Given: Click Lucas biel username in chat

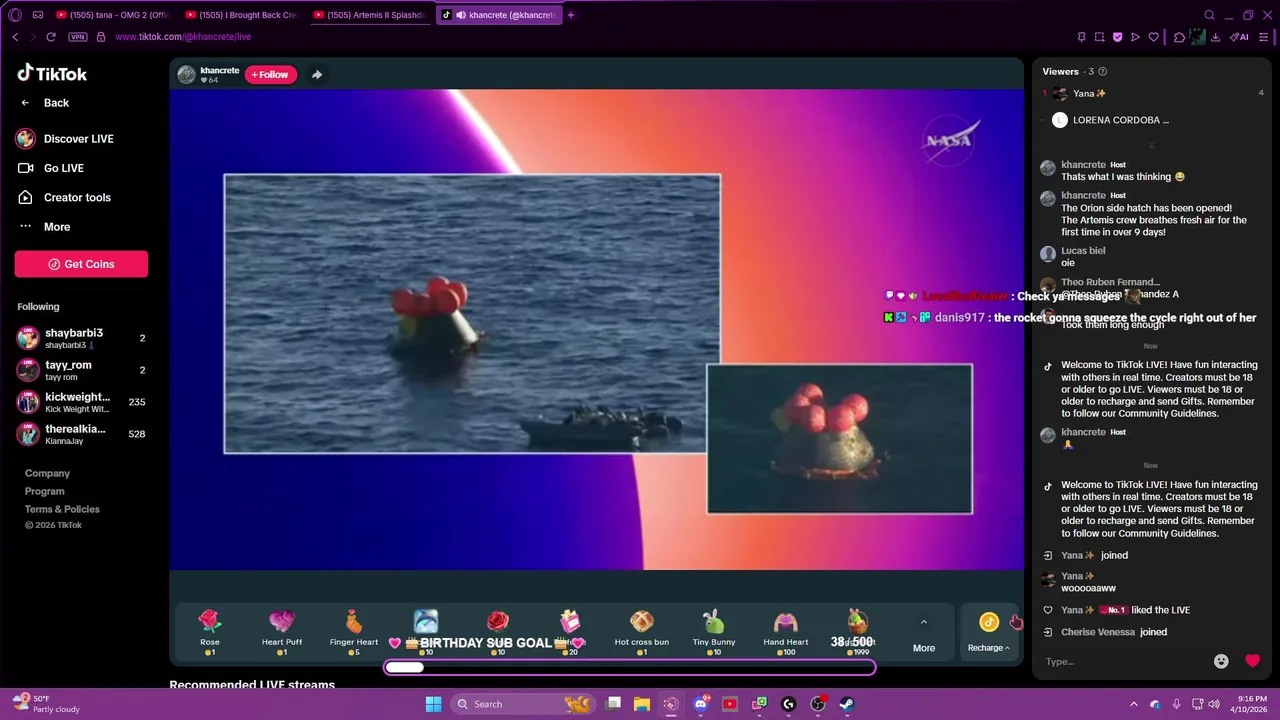Looking at the screenshot, I should click(x=1083, y=251).
